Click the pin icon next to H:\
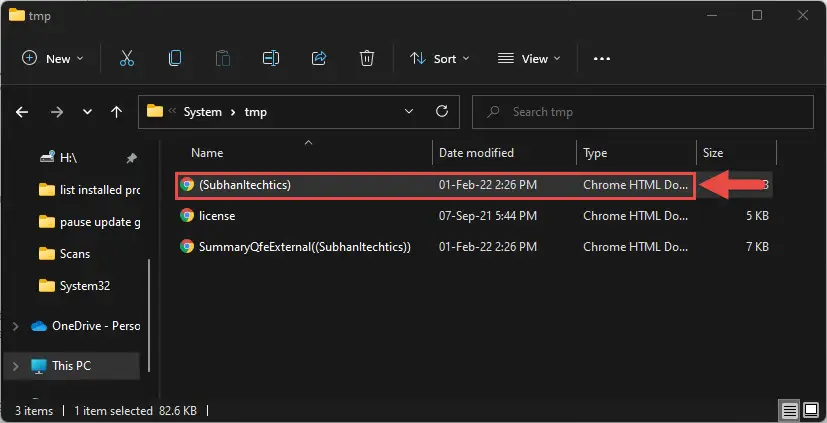 [x=131, y=158]
